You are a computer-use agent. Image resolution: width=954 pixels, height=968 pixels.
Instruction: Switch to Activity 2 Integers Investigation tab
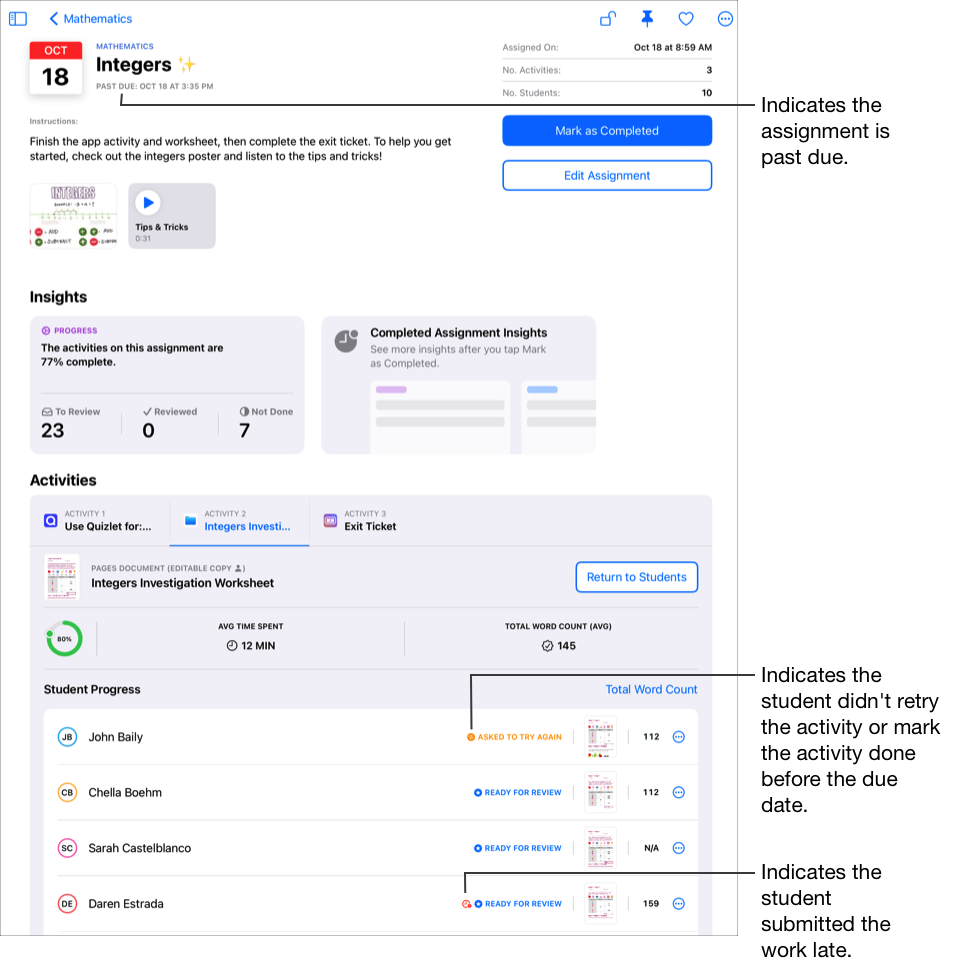click(240, 520)
